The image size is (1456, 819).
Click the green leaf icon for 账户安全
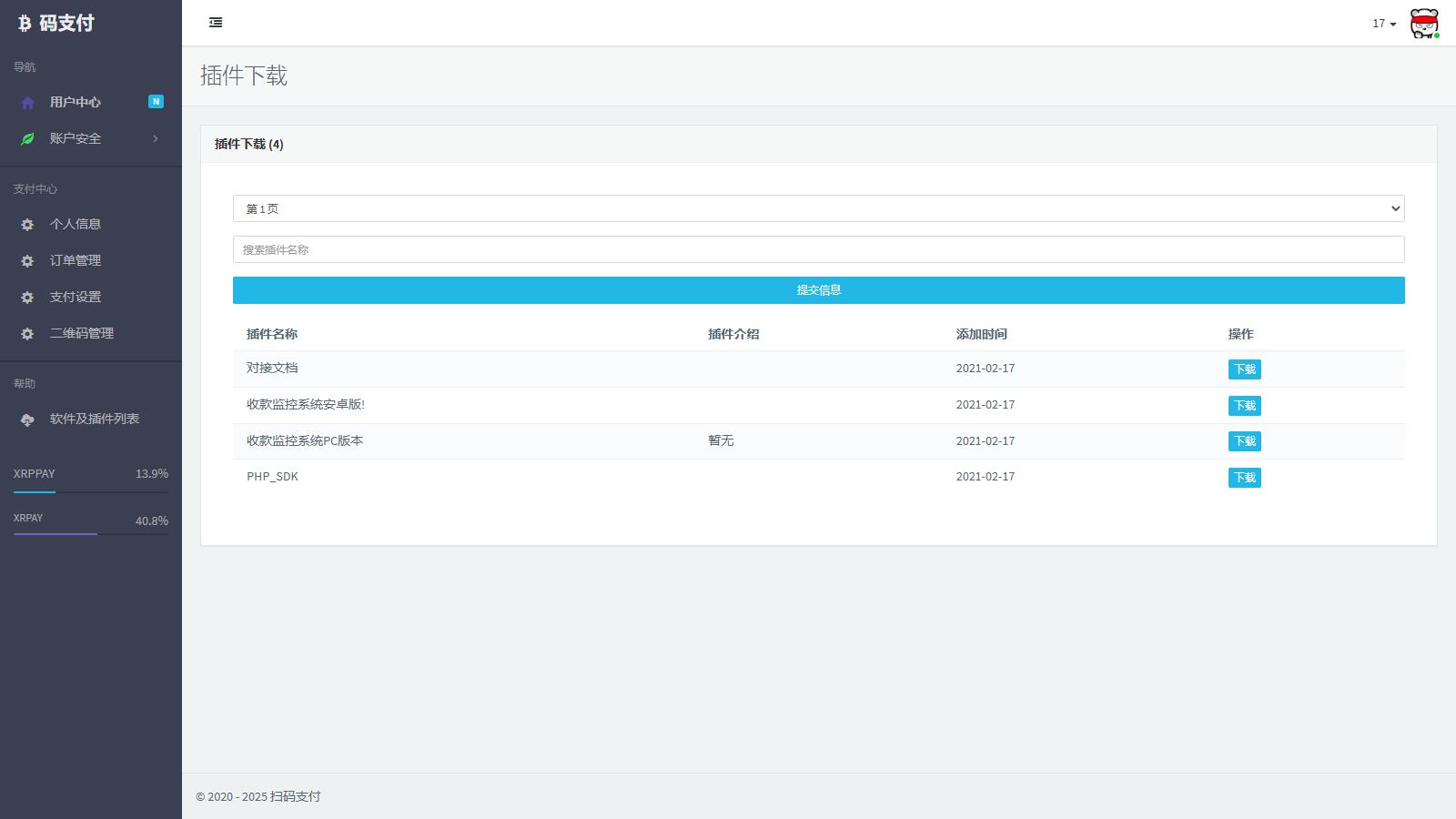[27, 139]
